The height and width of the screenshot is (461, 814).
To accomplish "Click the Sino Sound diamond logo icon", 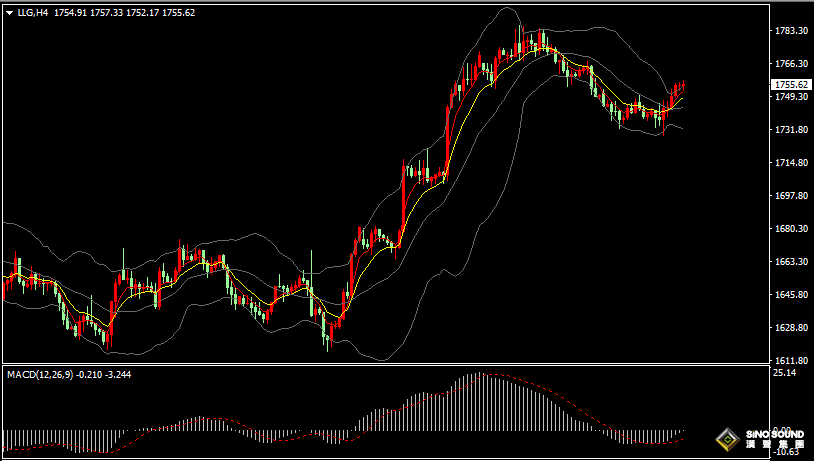I will click(x=726, y=439).
